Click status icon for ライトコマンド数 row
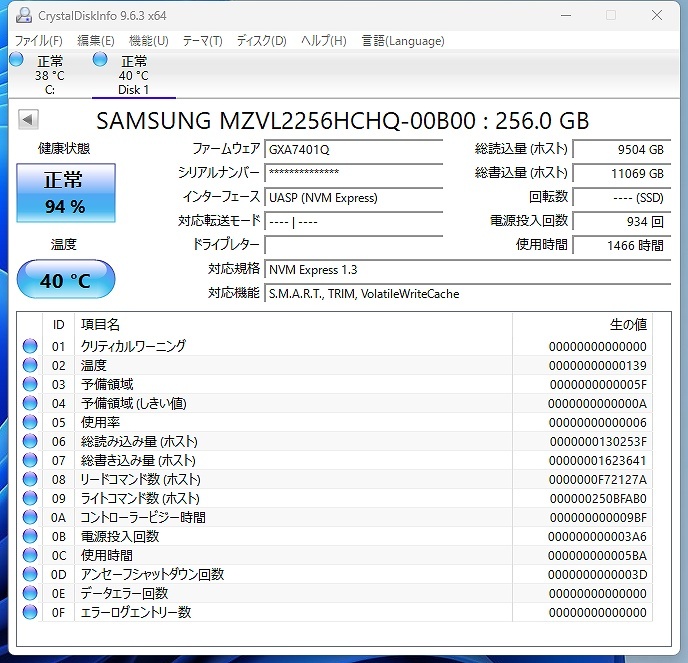The image size is (688, 663). pyautogui.click(x=30, y=498)
